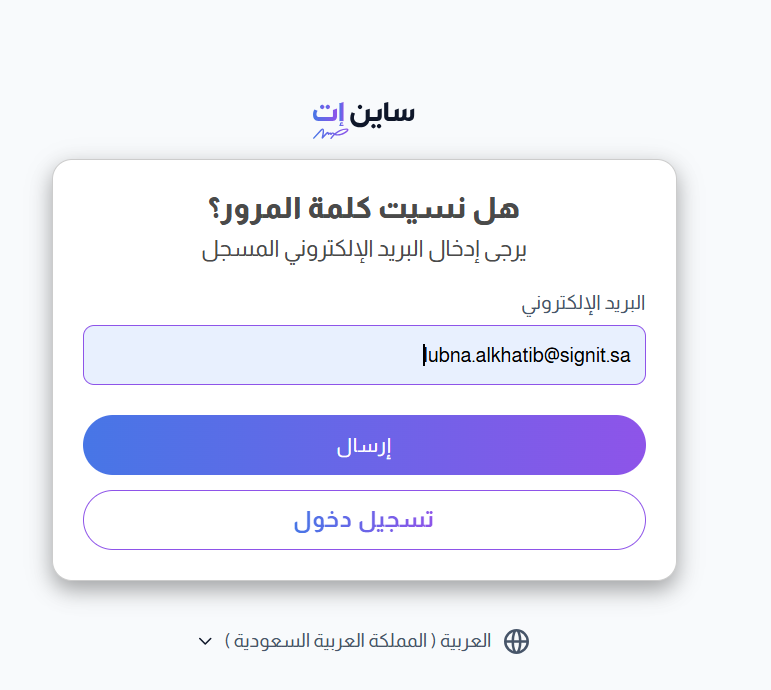Expand the language chevron arrow
This screenshot has width=771, height=690.
click(205, 641)
